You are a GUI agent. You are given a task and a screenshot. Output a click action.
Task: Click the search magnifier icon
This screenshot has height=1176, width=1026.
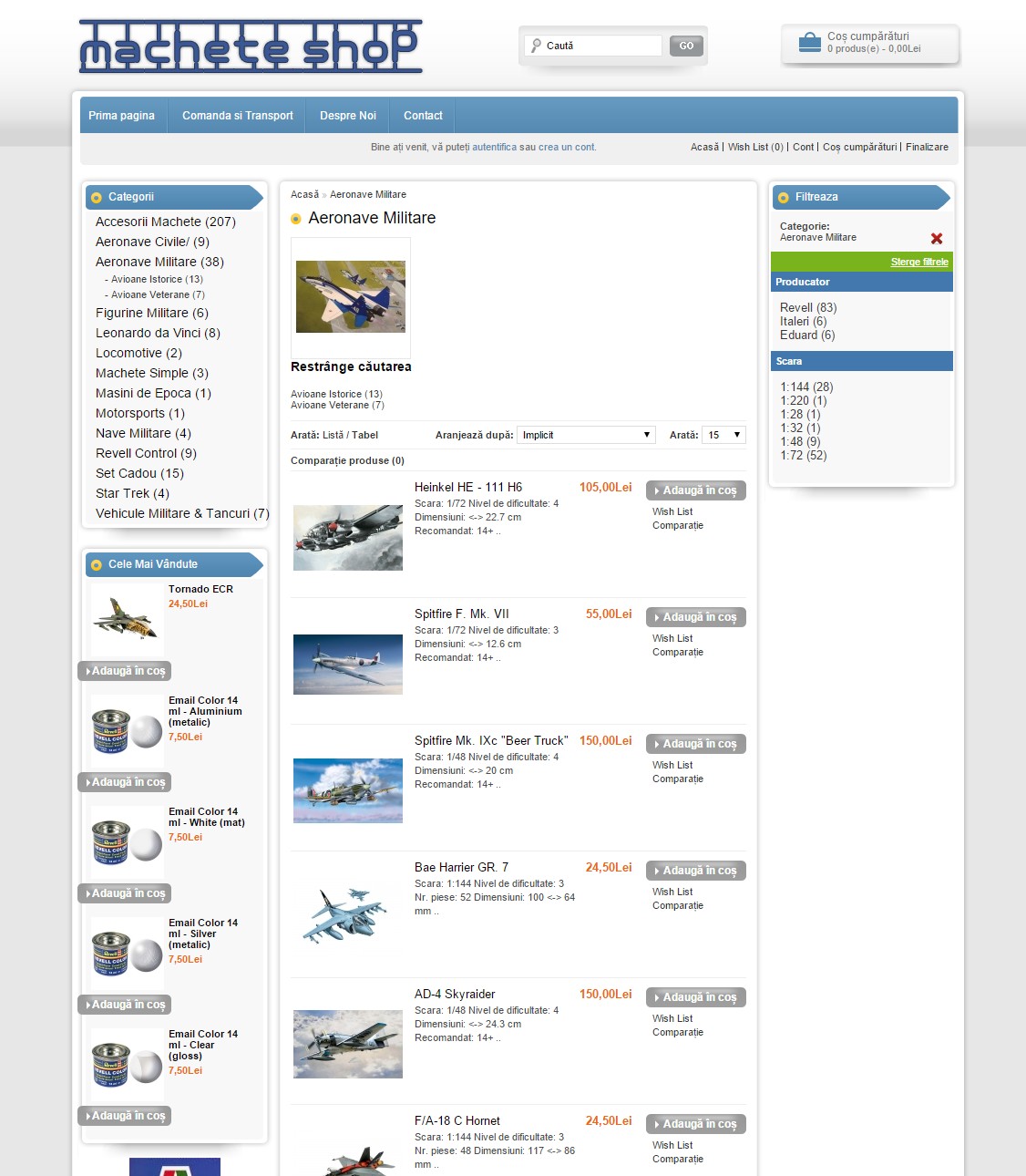[x=536, y=46]
